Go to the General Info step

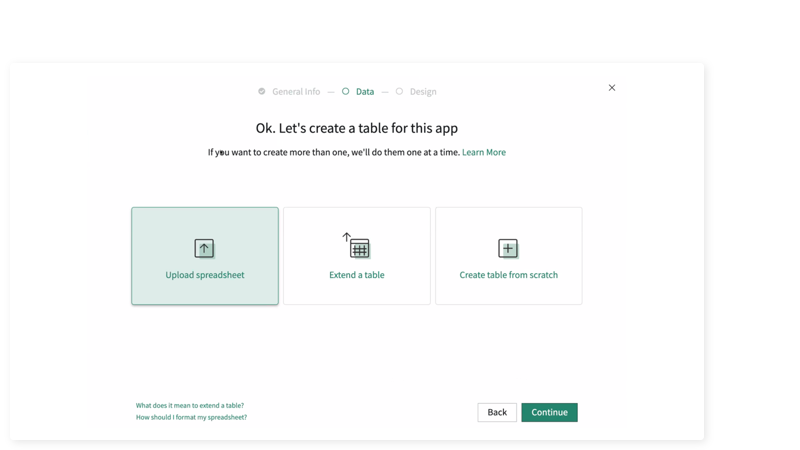296,92
